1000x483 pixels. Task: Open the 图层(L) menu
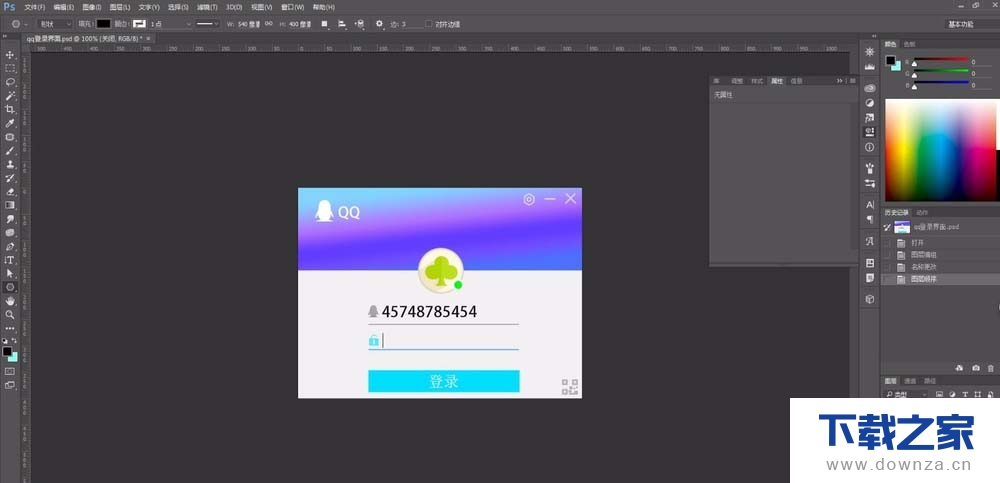pyautogui.click(x=120, y=7)
